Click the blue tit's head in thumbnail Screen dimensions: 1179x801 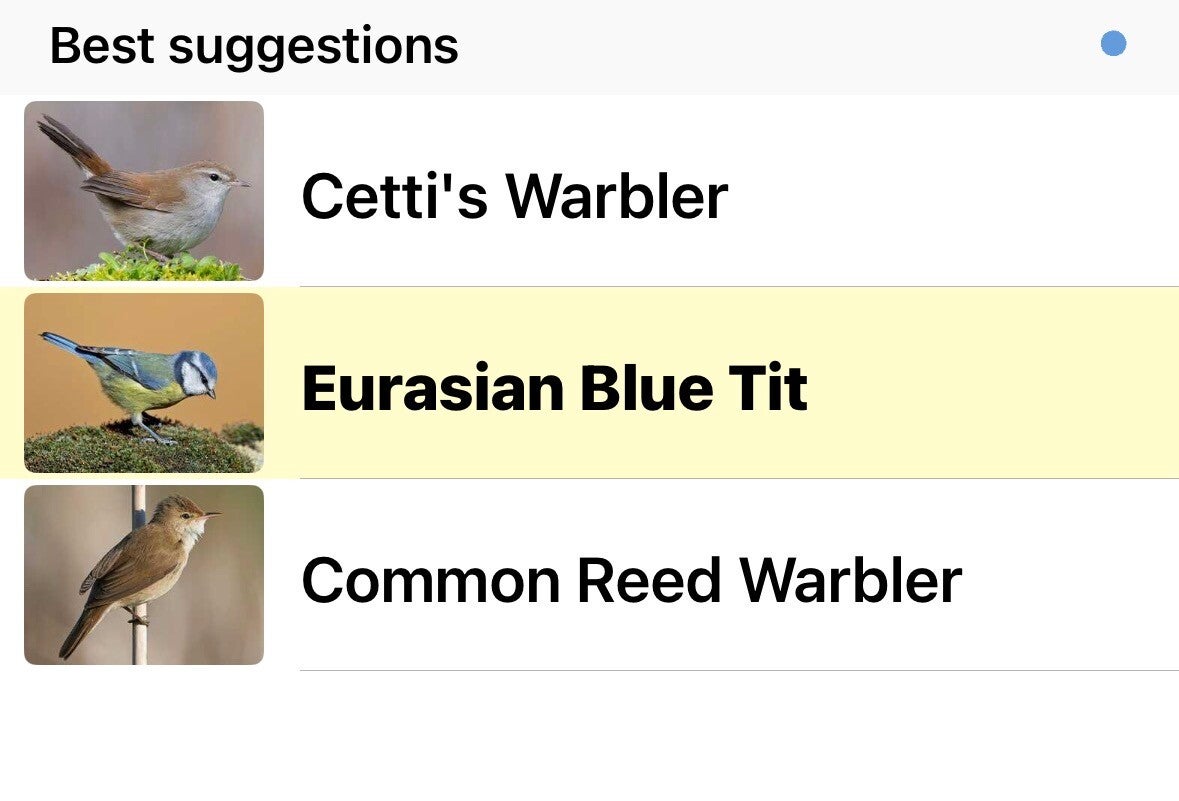pyautogui.click(x=196, y=372)
